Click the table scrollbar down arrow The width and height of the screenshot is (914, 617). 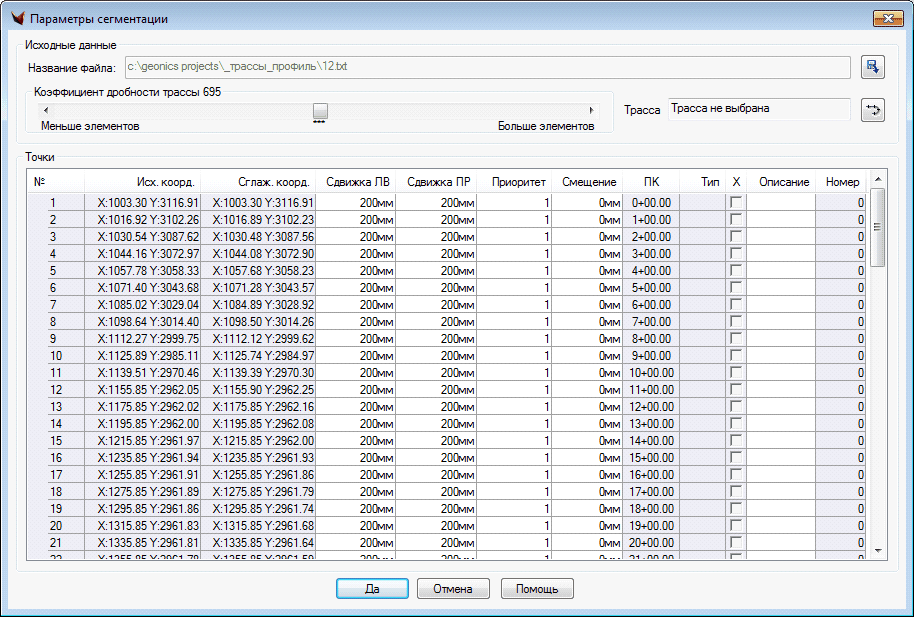pos(877,551)
